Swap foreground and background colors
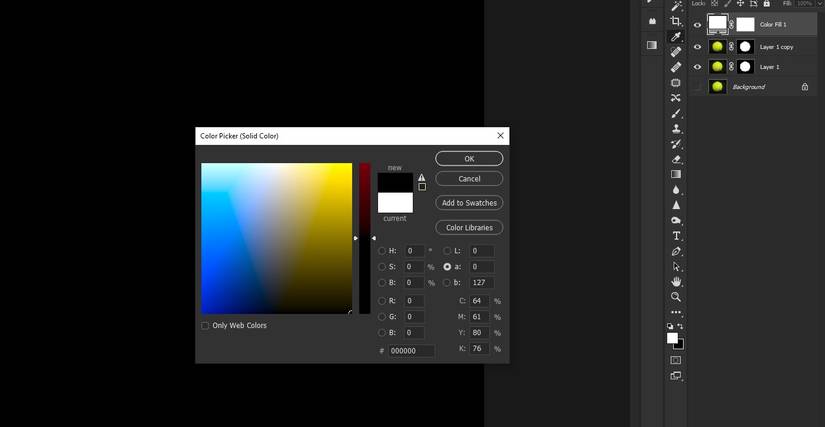Viewport: 825px width, 427px height. click(x=680, y=326)
